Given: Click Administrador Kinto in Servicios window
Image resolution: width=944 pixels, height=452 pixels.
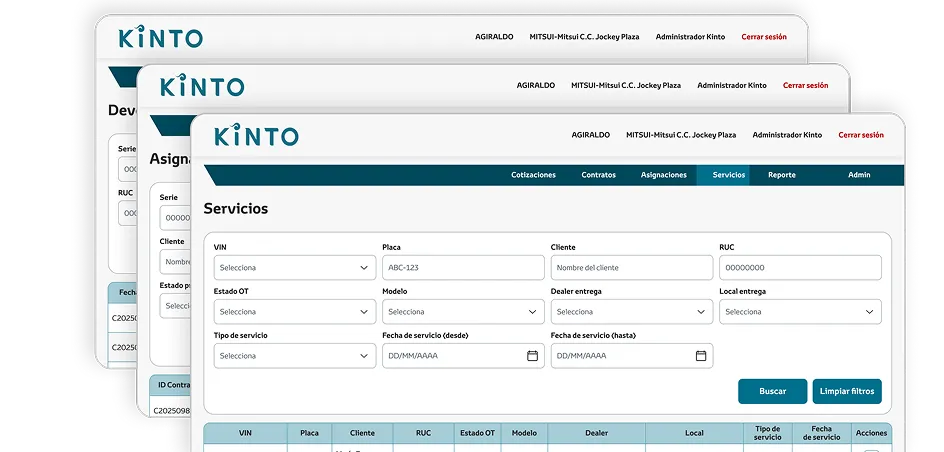Looking at the screenshot, I should pyautogui.click(x=787, y=135).
